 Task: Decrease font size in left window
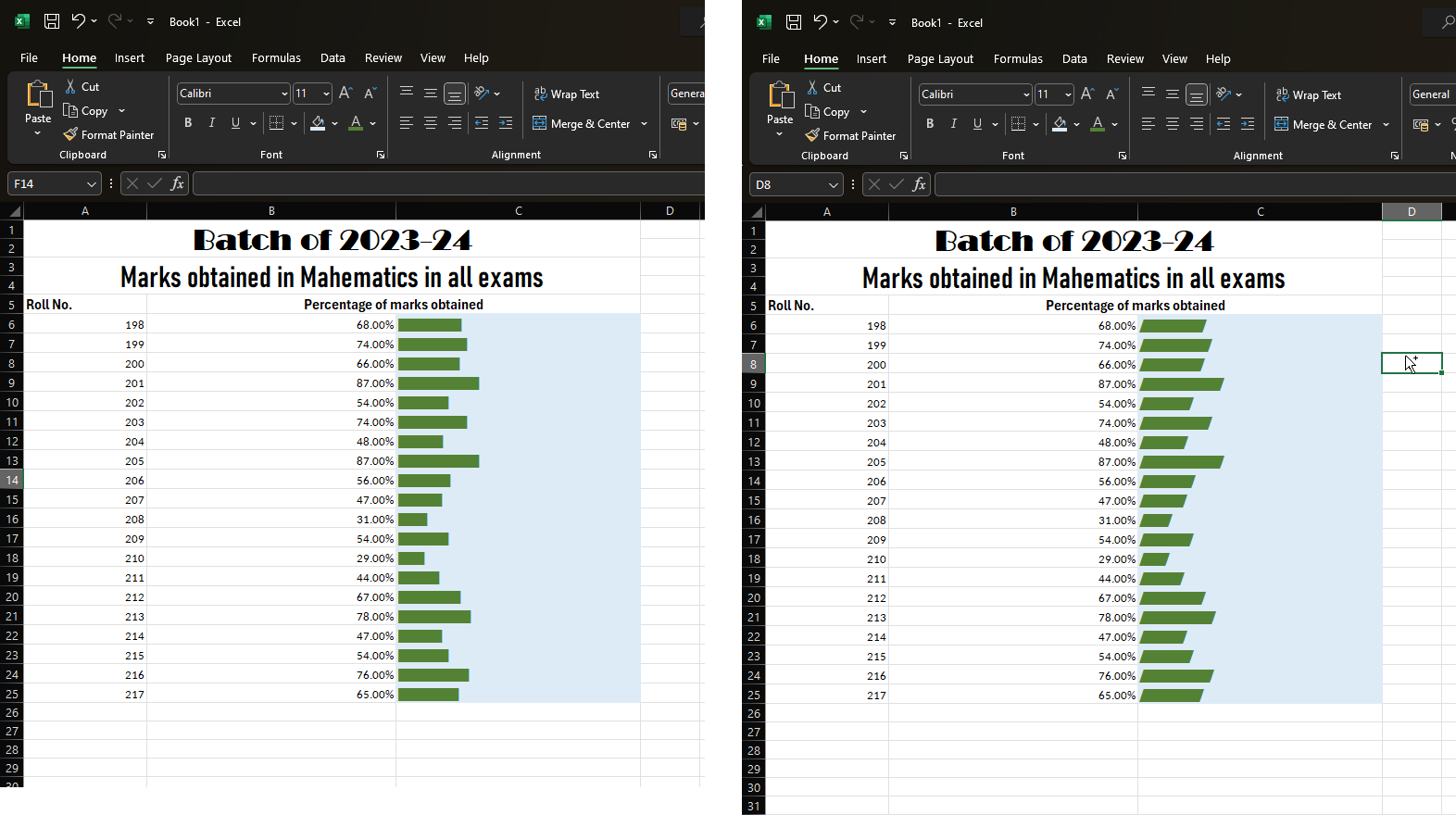click(370, 93)
